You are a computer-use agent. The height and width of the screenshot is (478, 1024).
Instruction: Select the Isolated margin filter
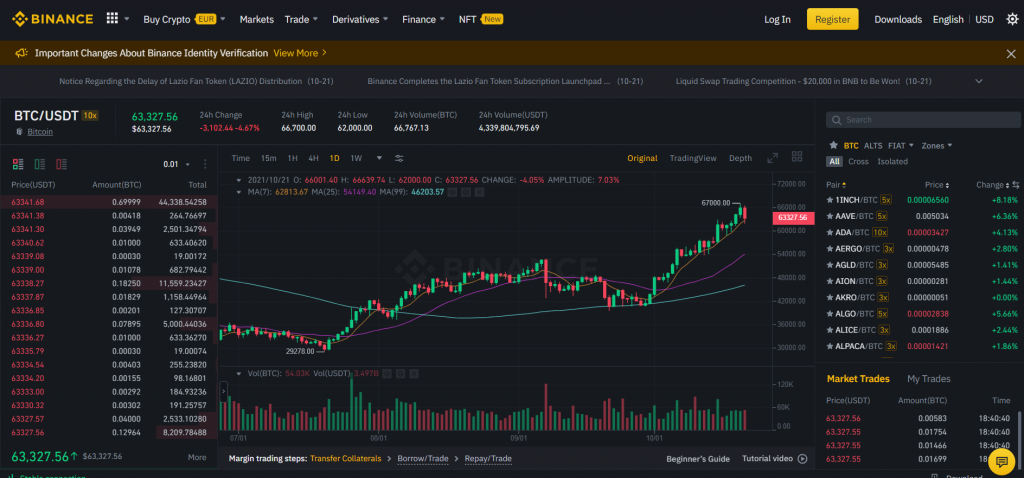893,161
